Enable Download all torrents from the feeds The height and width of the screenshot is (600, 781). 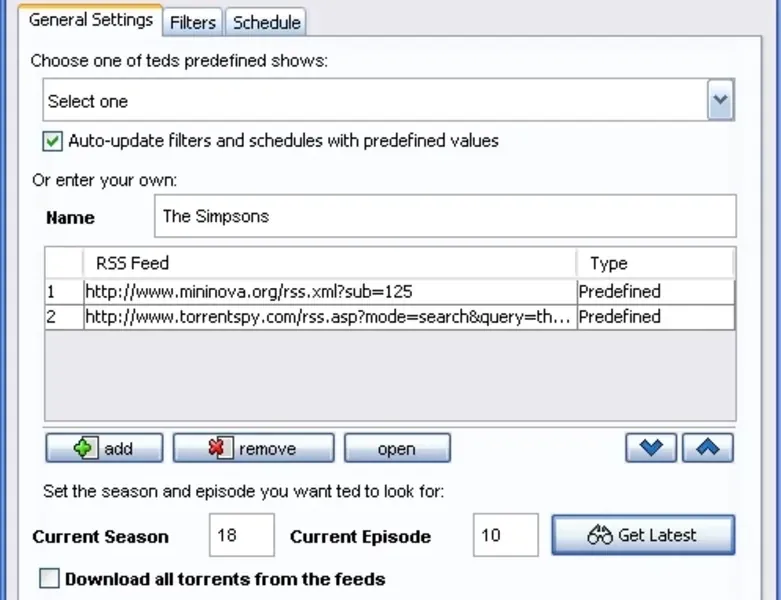click(x=49, y=579)
